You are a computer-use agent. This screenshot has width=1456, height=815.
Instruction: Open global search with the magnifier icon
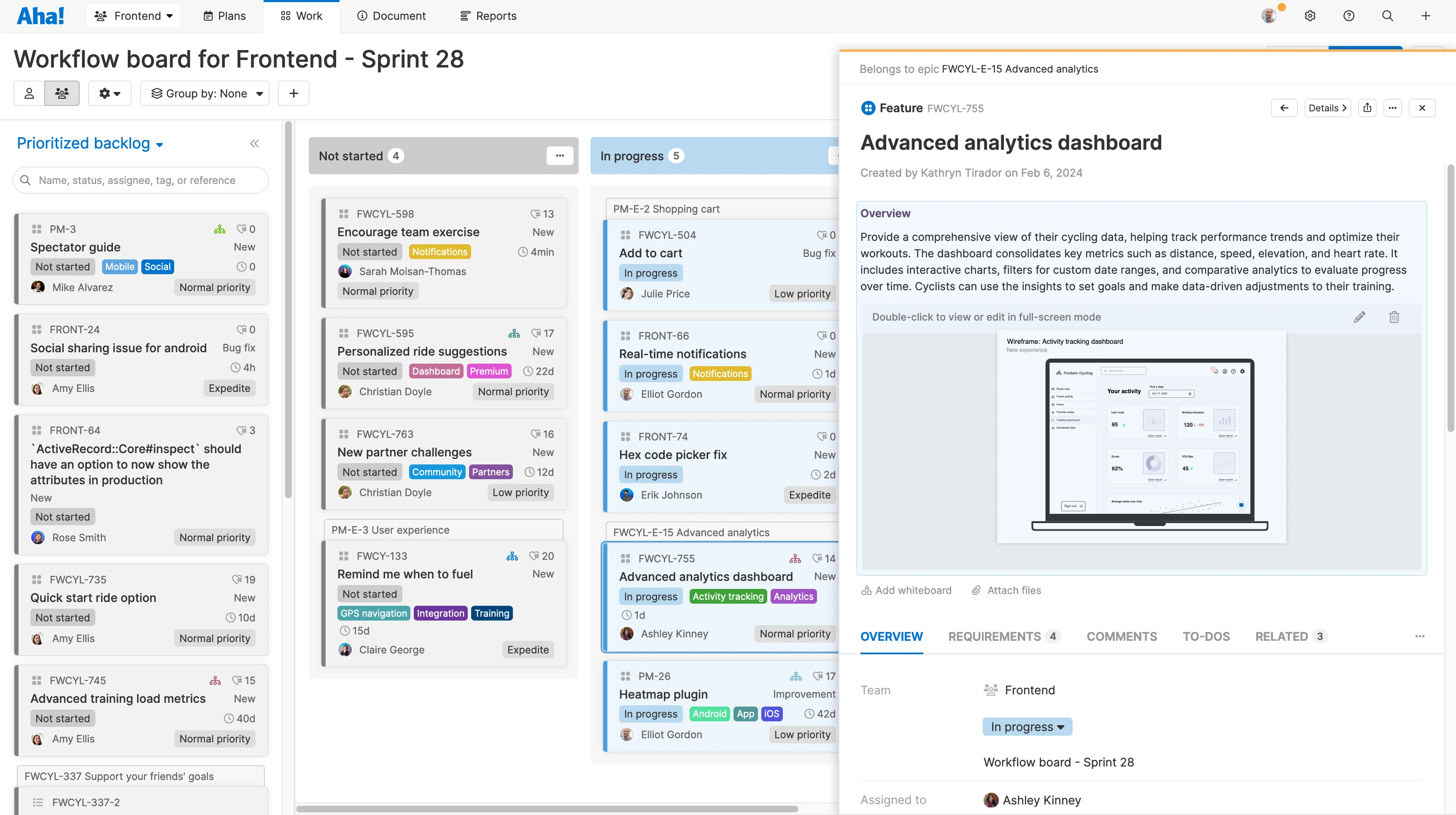click(1388, 15)
